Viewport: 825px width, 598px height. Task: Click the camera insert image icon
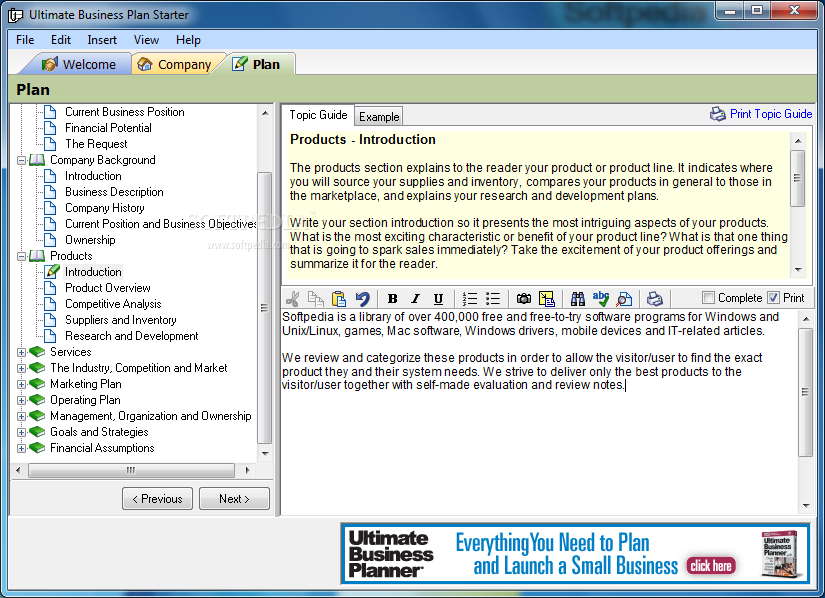[x=524, y=299]
